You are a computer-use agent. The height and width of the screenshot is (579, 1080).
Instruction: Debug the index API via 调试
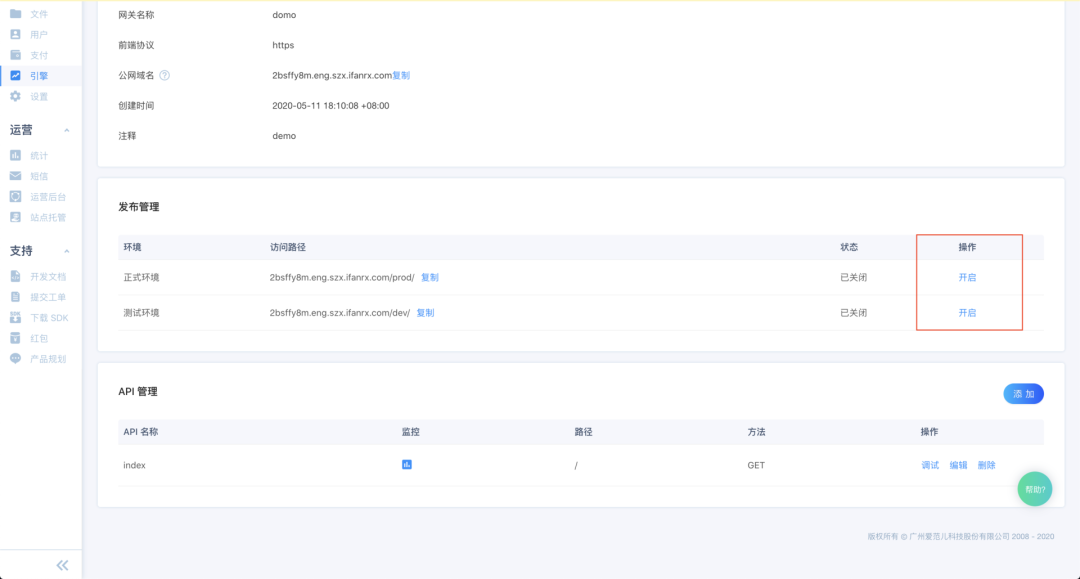(930, 465)
